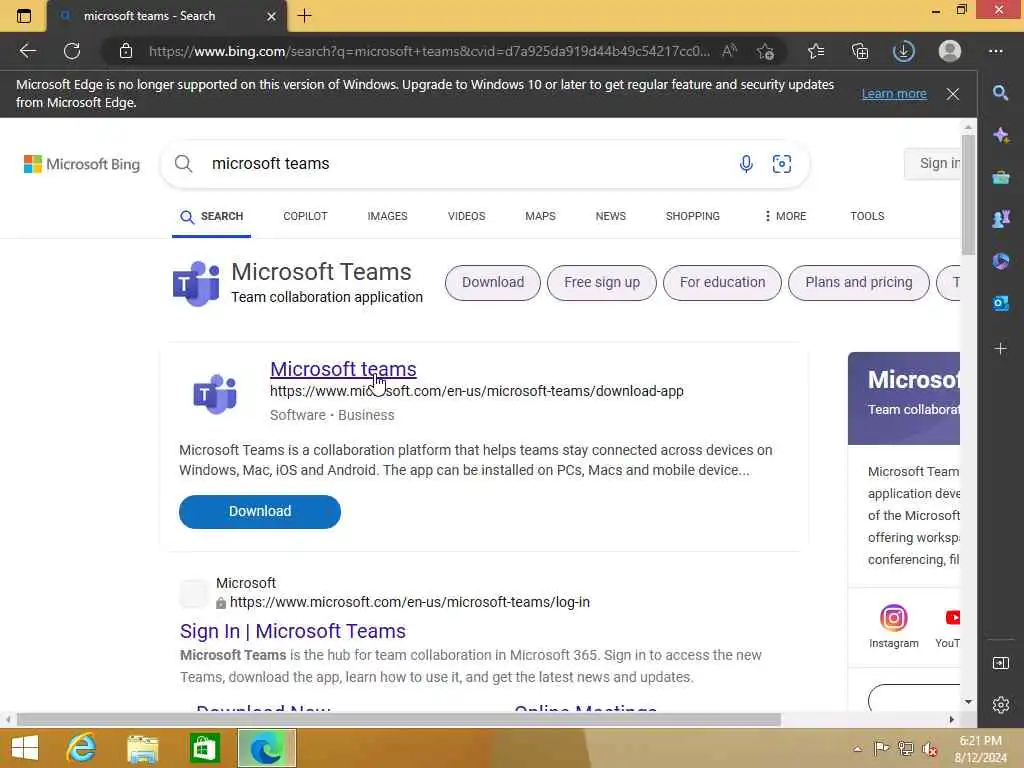Switch to the Images tab

[x=387, y=216]
